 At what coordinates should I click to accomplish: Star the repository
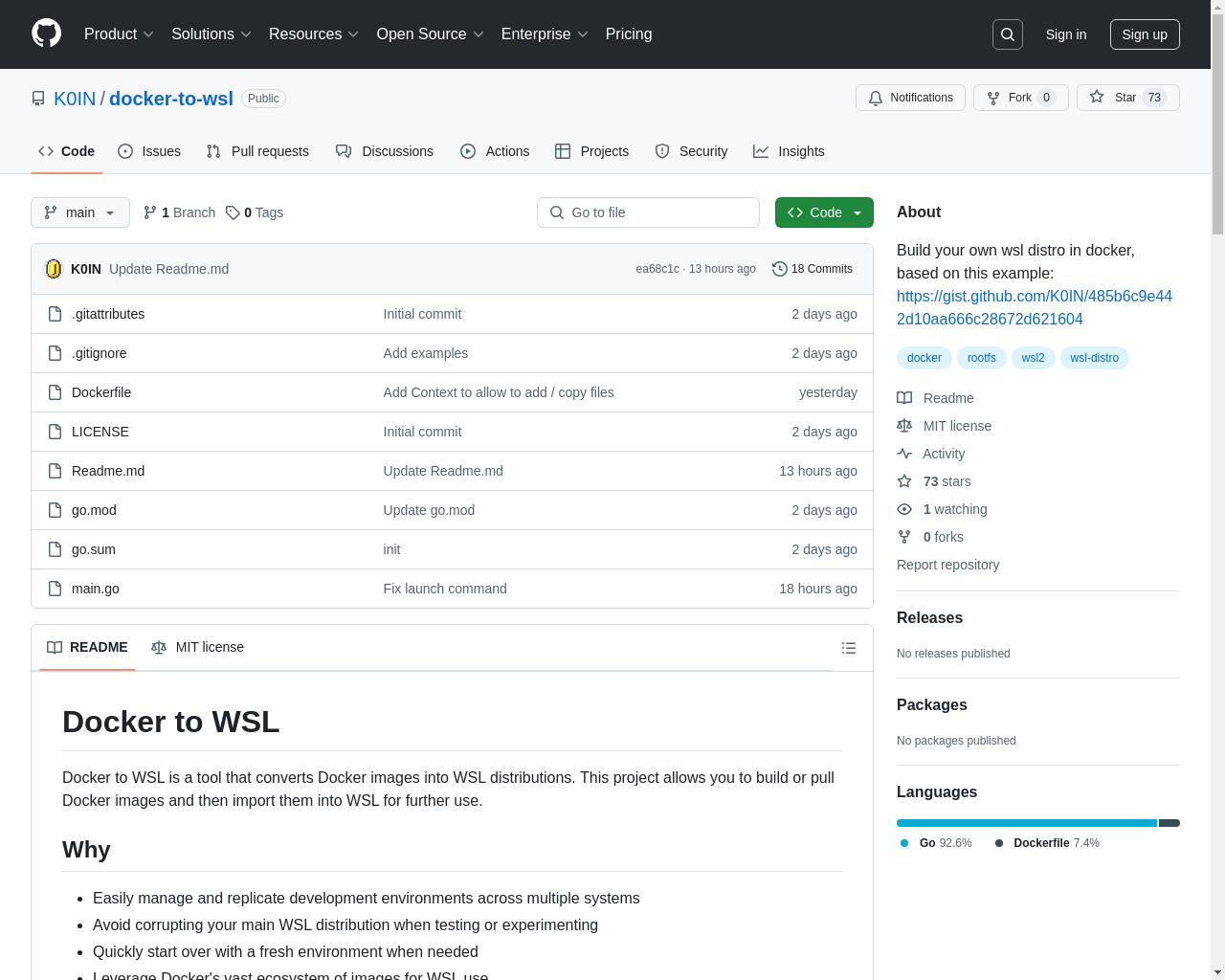click(x=1127, y=98)
